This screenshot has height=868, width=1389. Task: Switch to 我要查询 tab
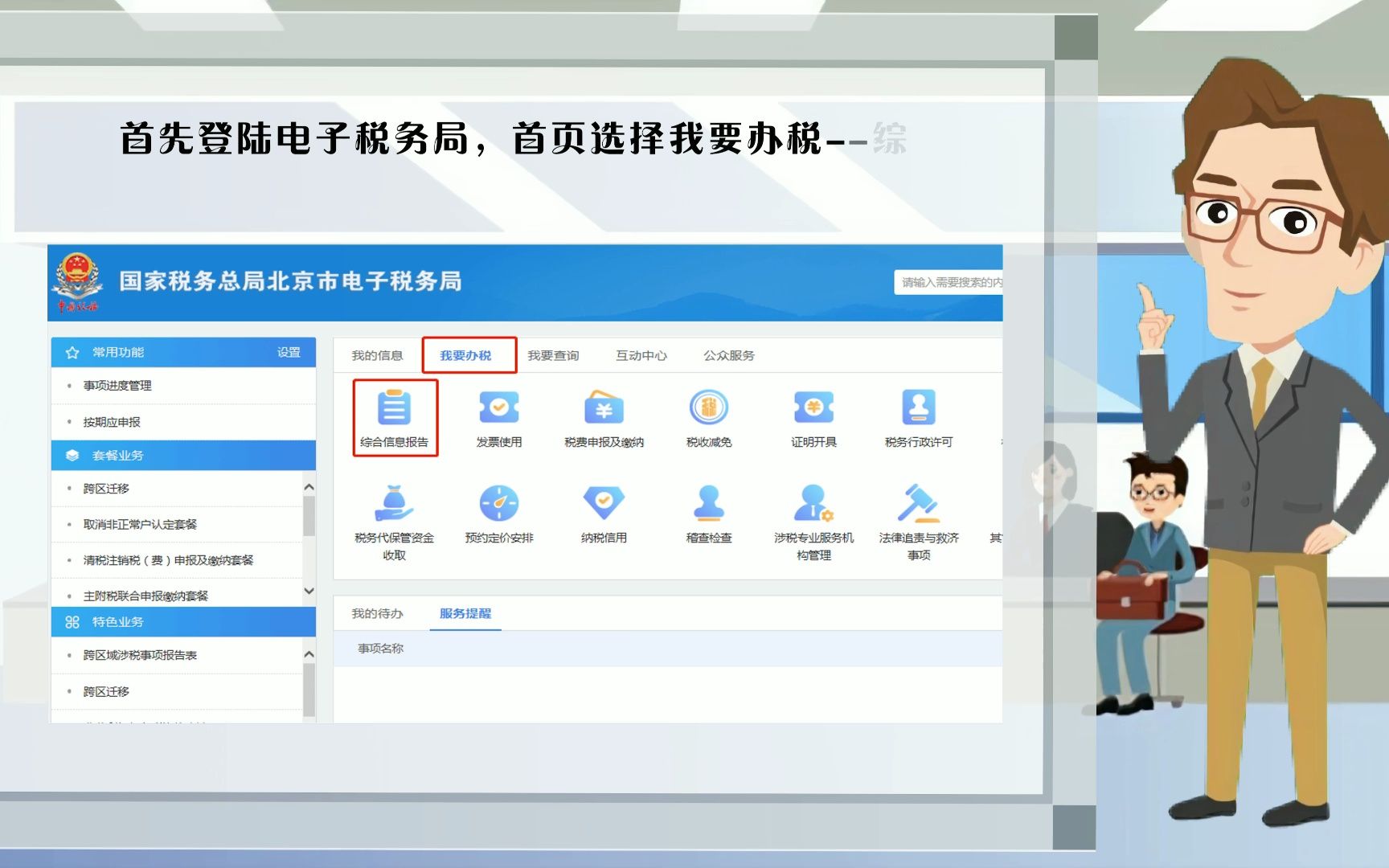coord(553,355)
